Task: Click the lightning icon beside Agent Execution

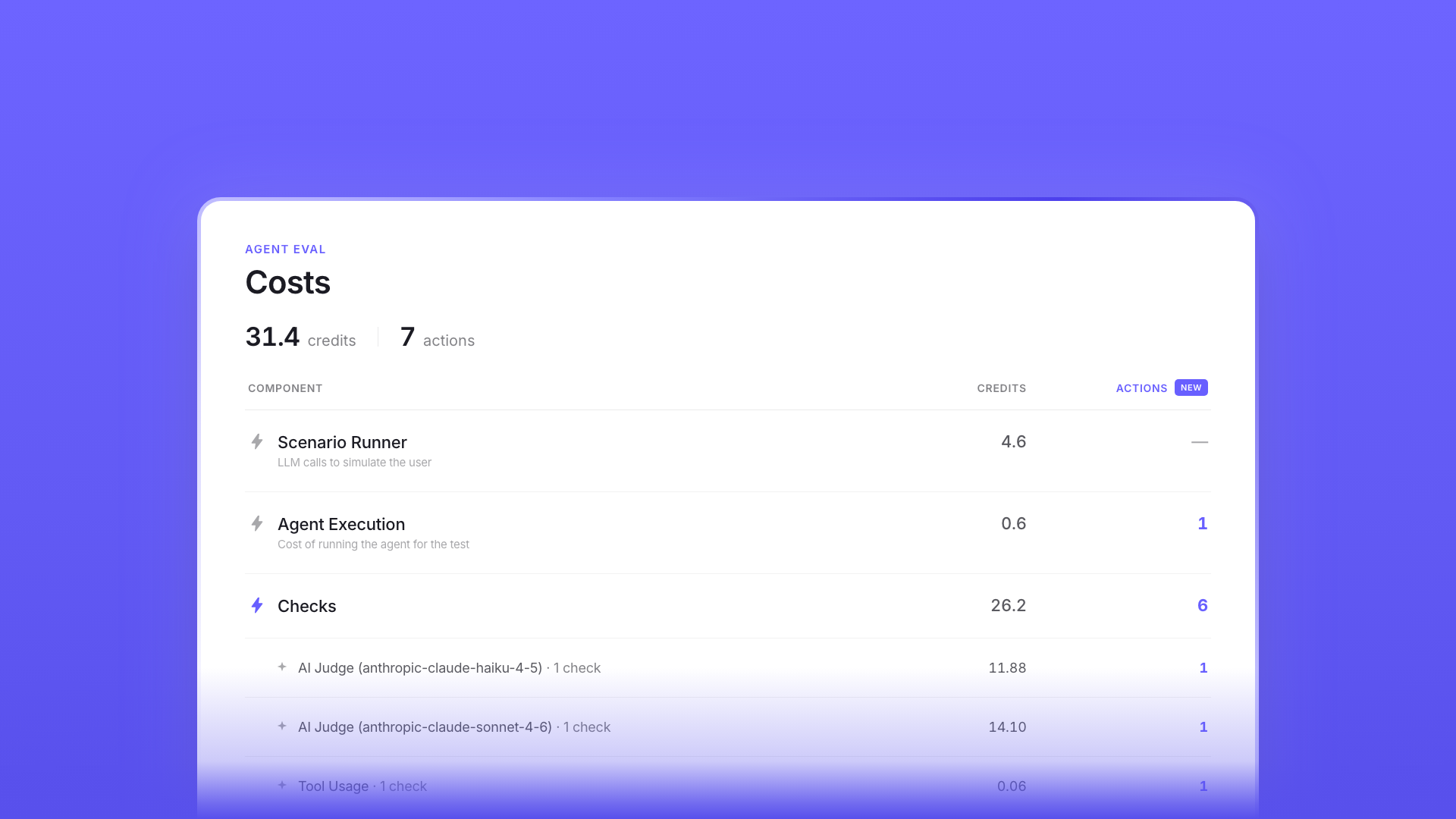Action: (257, 523)
